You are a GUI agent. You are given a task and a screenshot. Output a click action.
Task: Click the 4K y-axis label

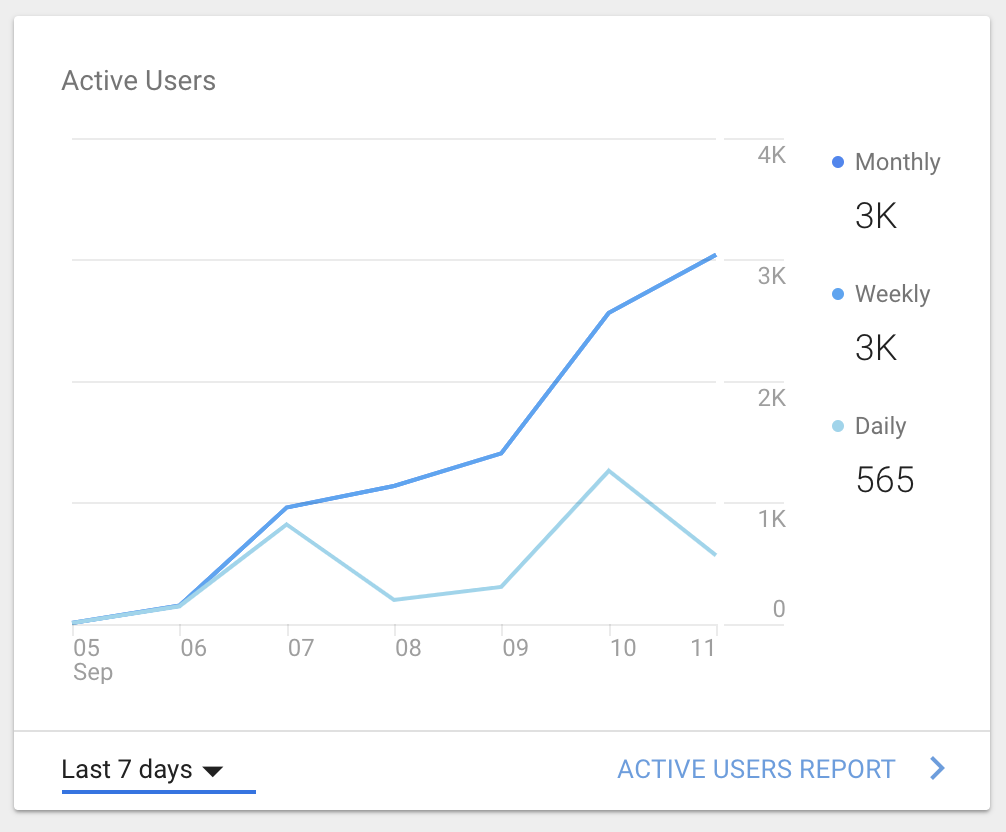pyautogui.click(x=771, y=155)
